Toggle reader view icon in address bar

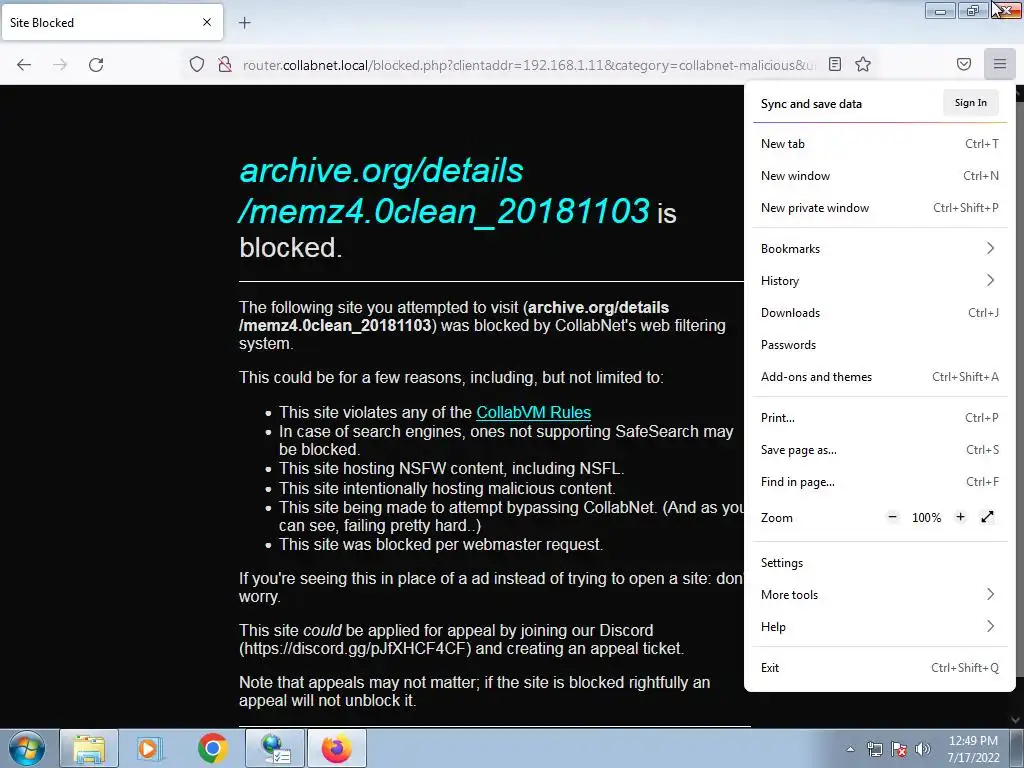coord(835,64)
